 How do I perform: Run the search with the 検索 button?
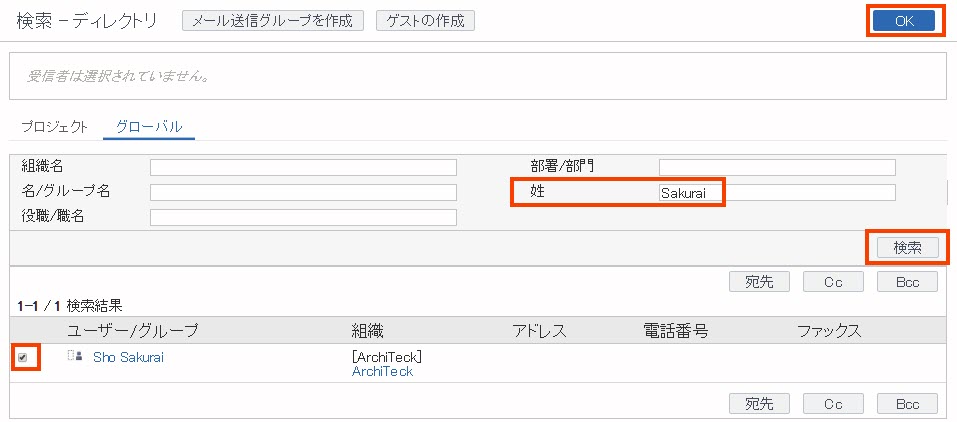point(907,248)
